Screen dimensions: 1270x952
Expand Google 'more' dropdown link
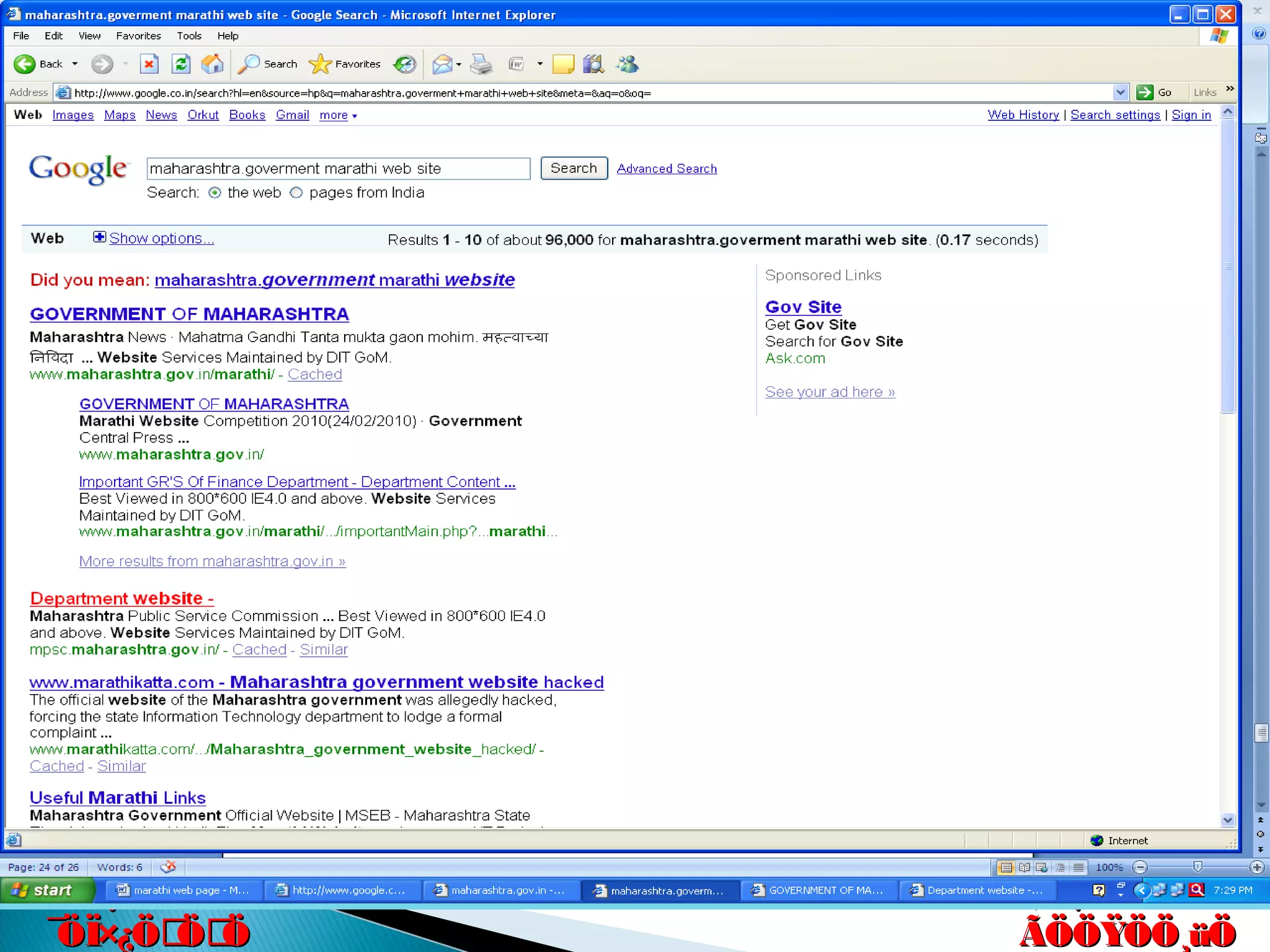tap(338, 115)
